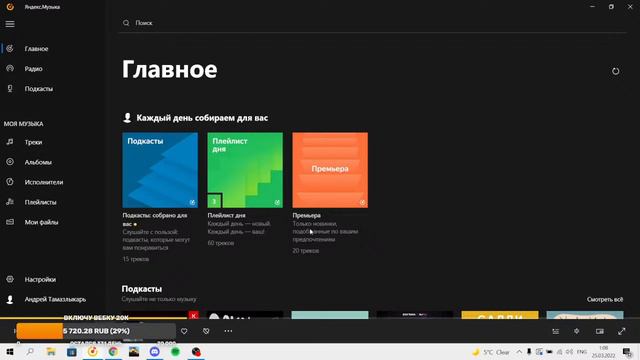
Task: Open the green Плейлист дня cover
Action: tap(245, 170)
